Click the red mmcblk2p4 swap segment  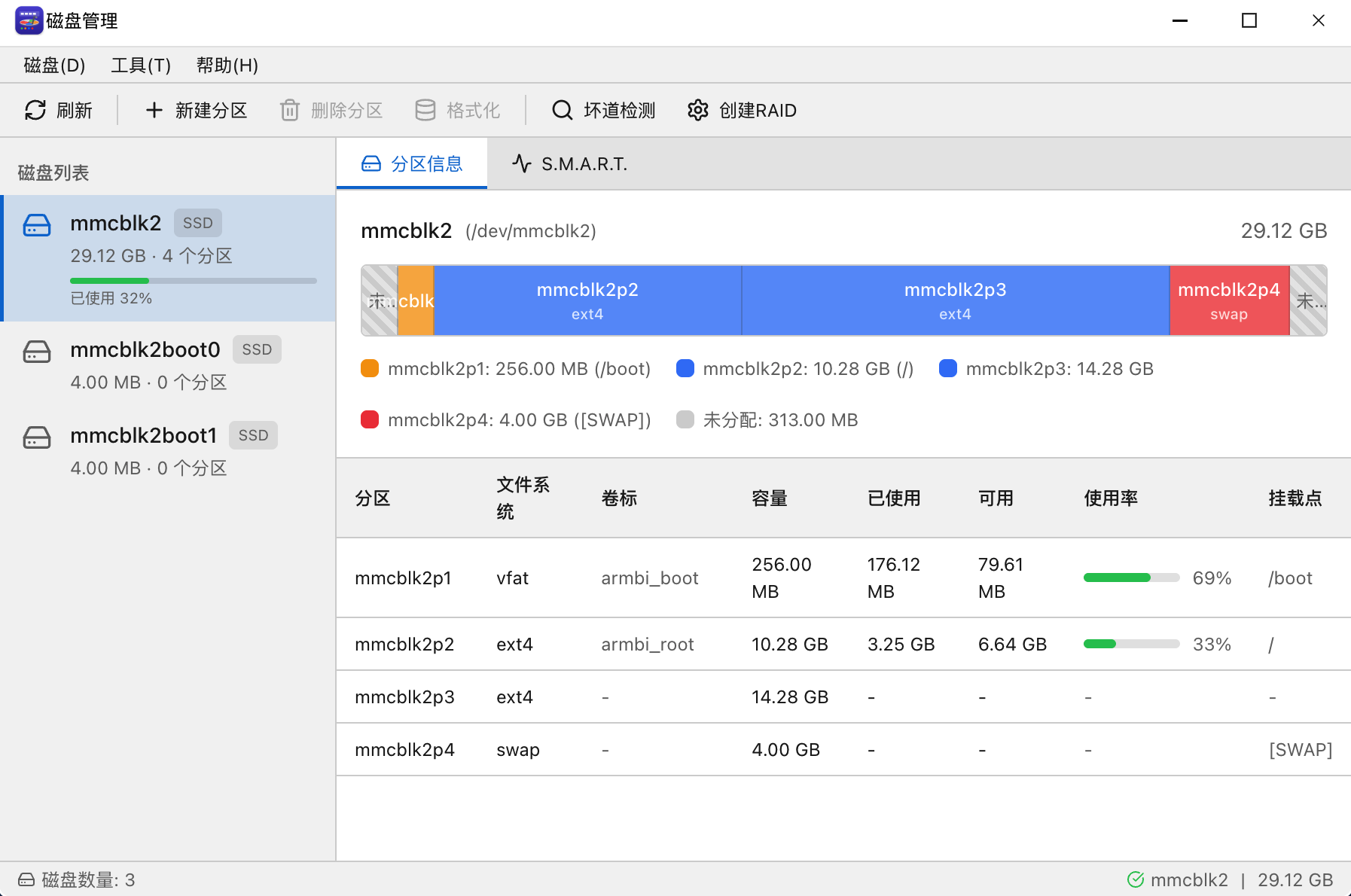pyautogui.click(x=1230, y=300)
